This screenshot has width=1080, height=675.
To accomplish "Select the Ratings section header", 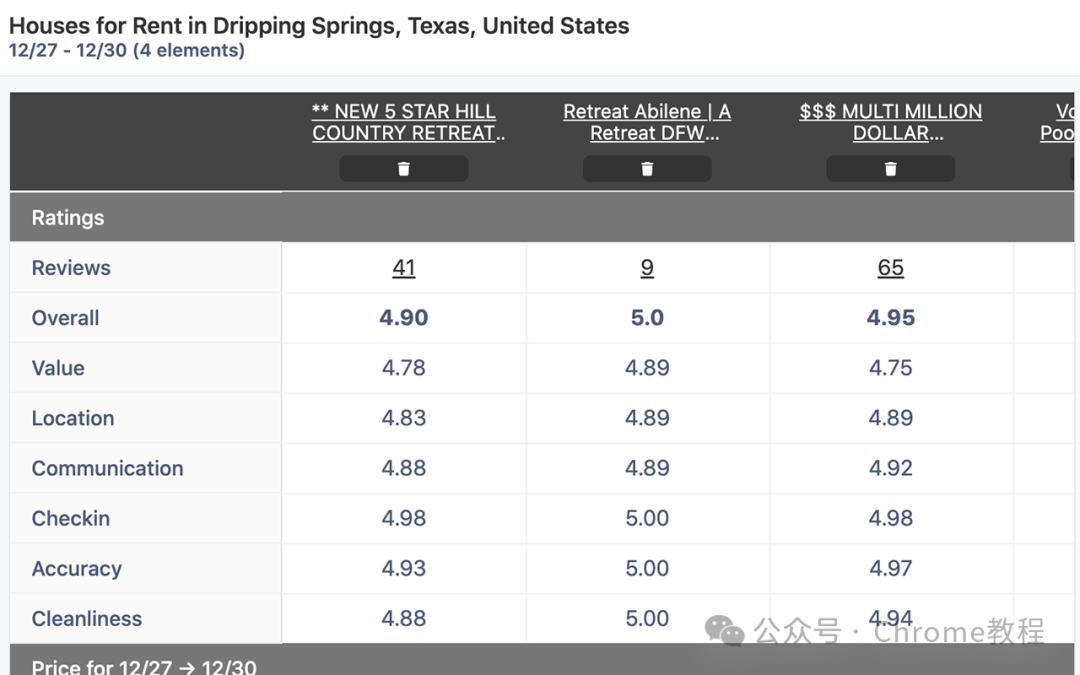I will [x=542, y=217].
